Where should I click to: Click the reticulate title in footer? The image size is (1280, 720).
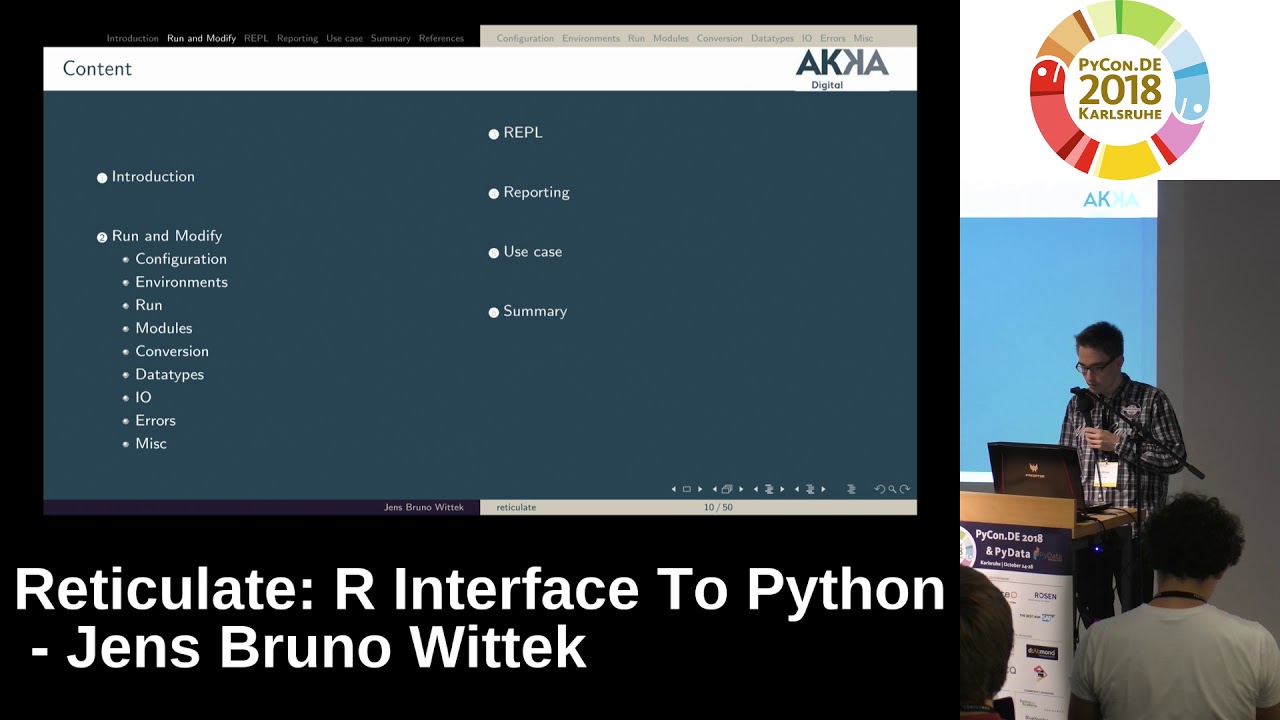pyautogui.click(x=516, y=507)
